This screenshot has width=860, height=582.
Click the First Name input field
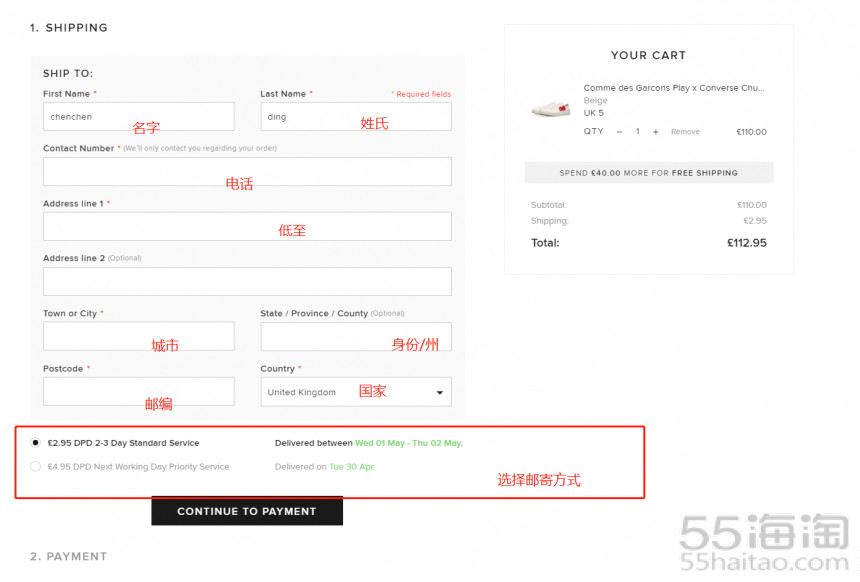point(138,117)
